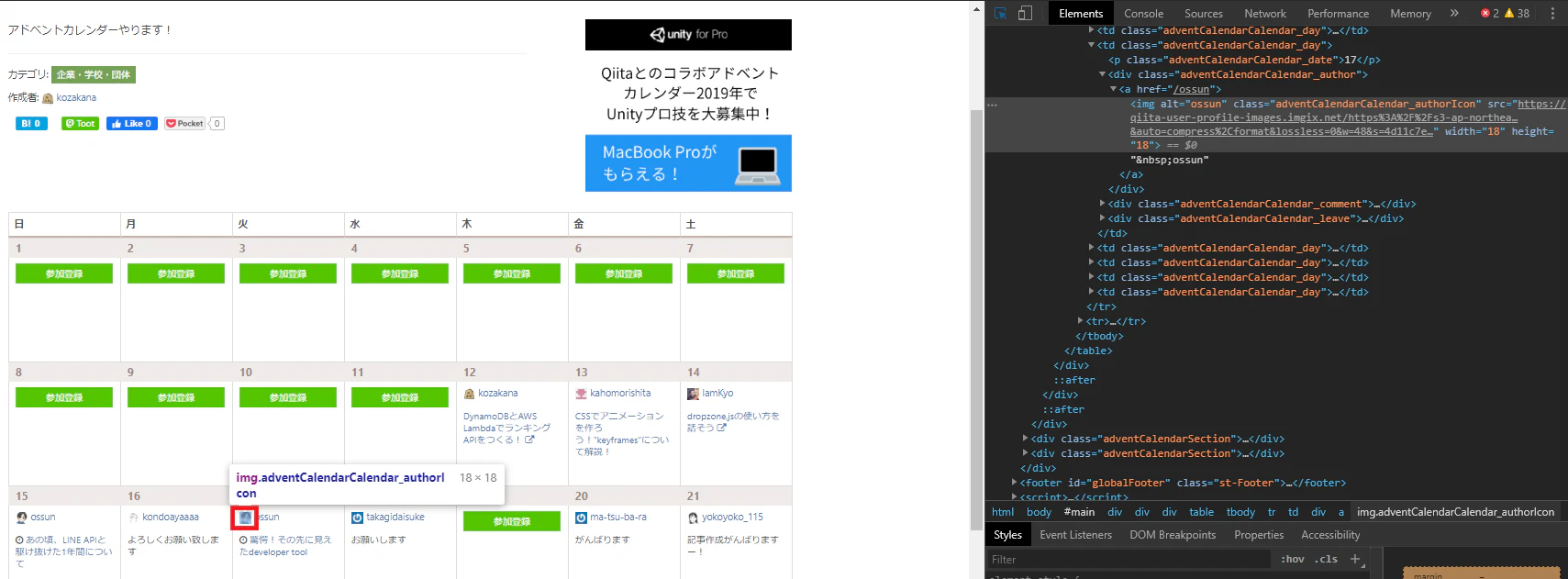Screen dimensions: 1568x579
Task: Focus the Styles Filter input field
Action: click(1130, 559)
